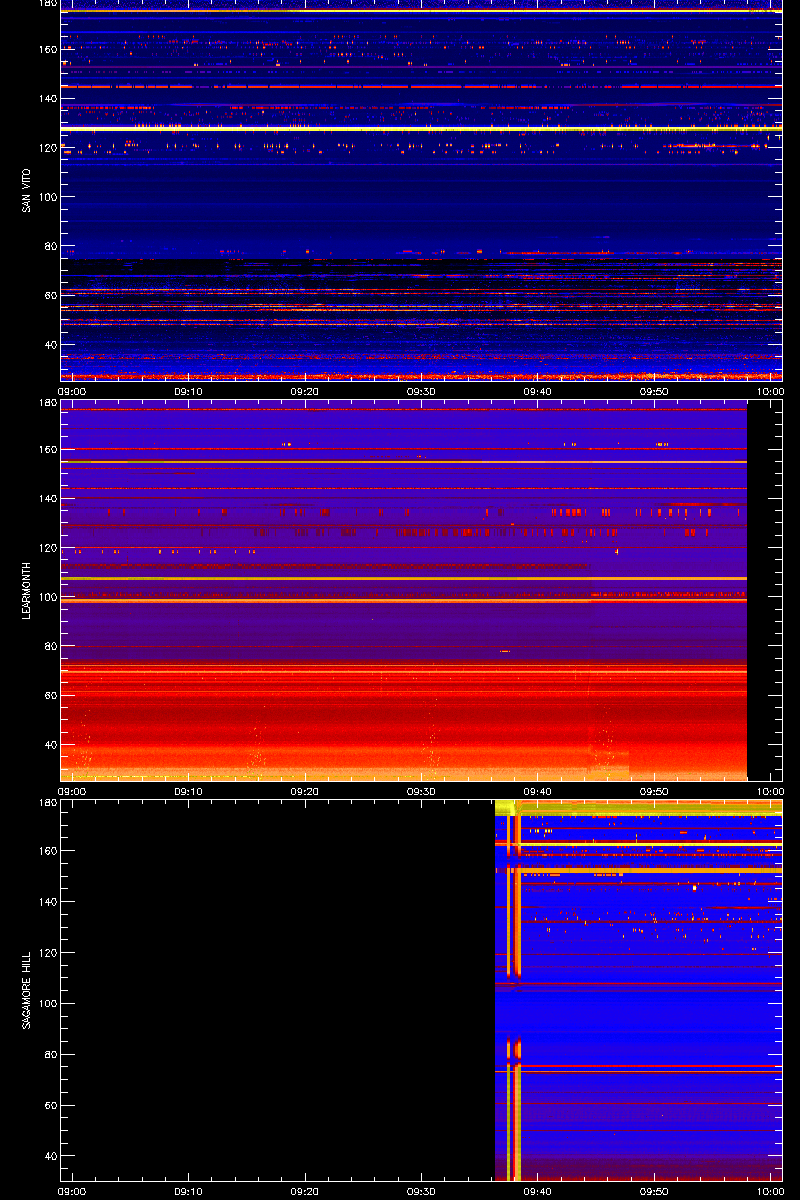Click the 80 frequency label for San Vito
This screenshot has width=800, height=1200.
[x=49, y=246]
